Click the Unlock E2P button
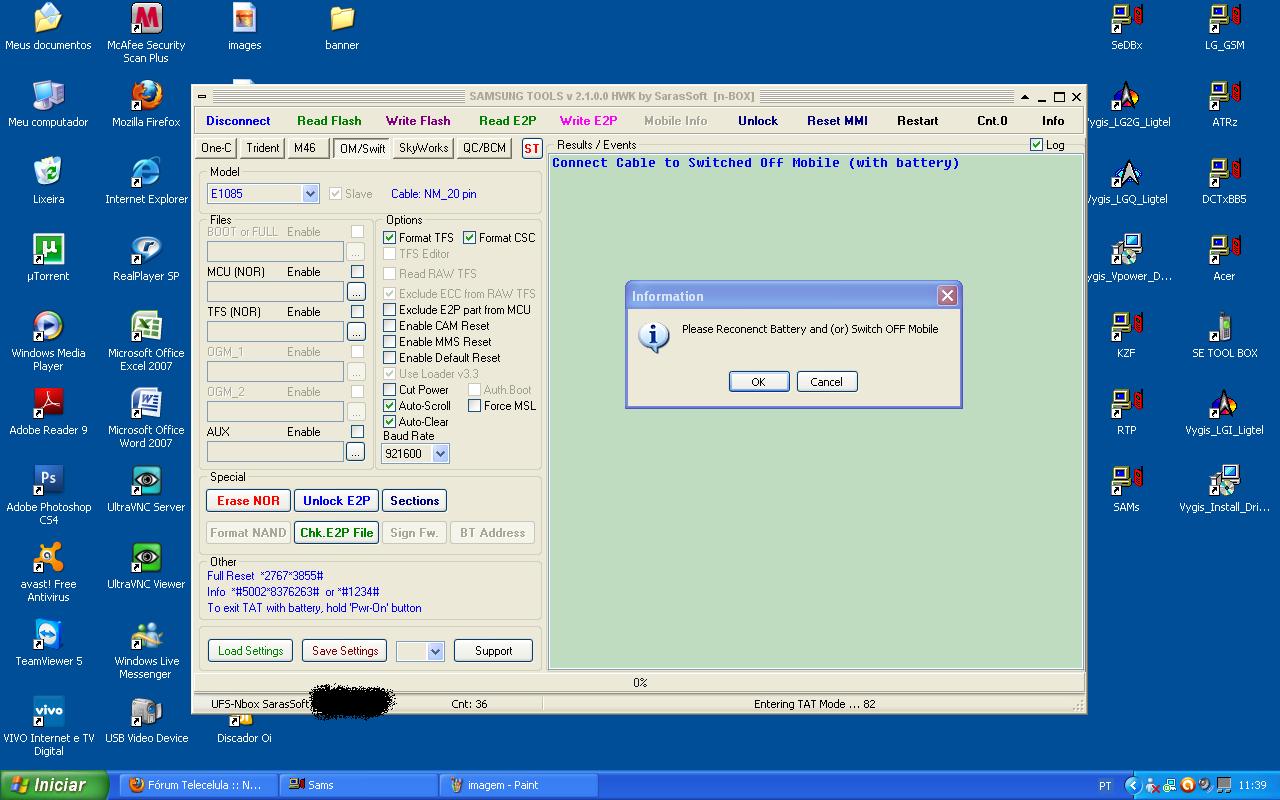This screenshot has height=800, width=1280. point(336,501)
